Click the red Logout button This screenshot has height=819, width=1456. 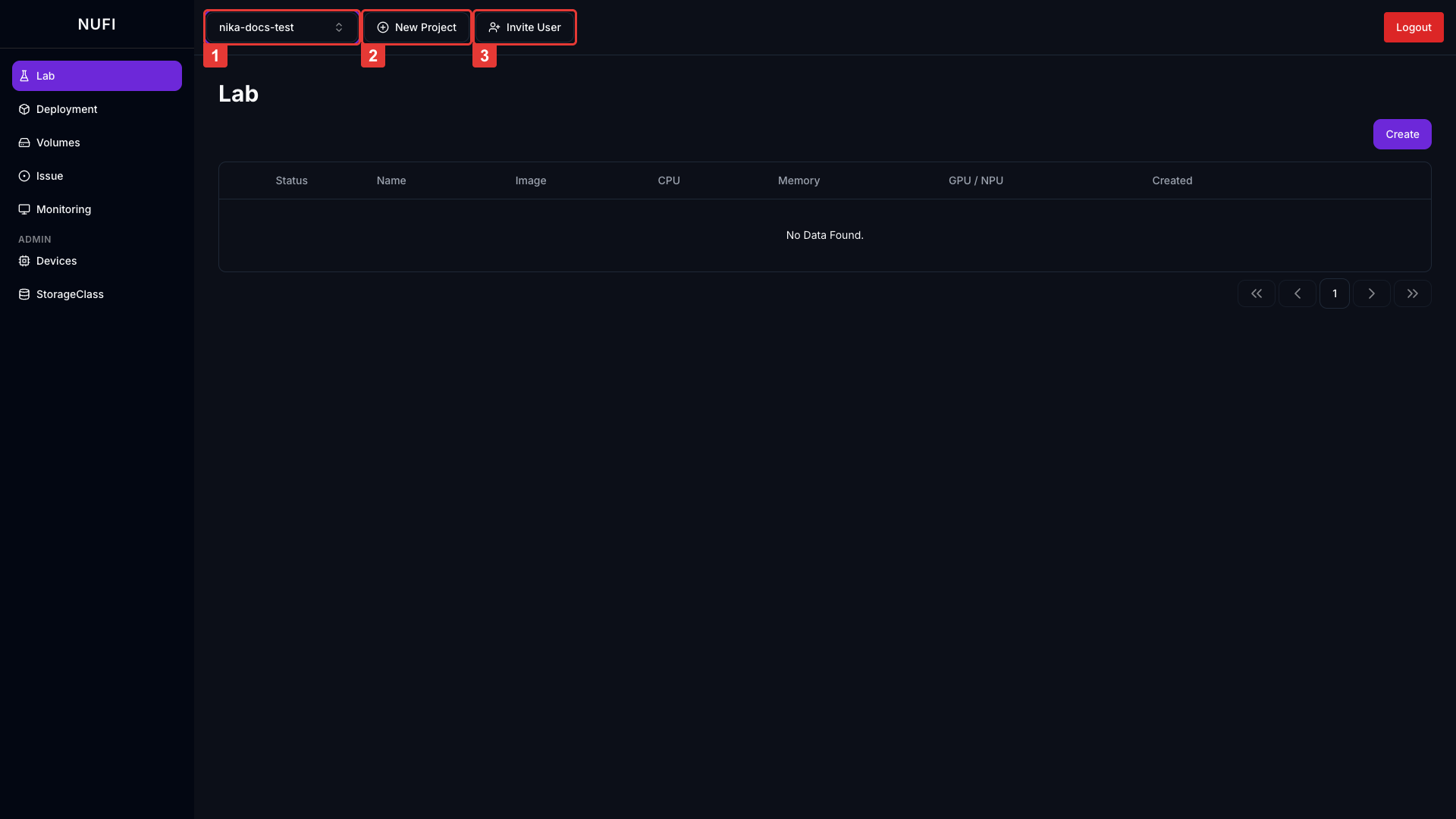[x=1414, y=27]
